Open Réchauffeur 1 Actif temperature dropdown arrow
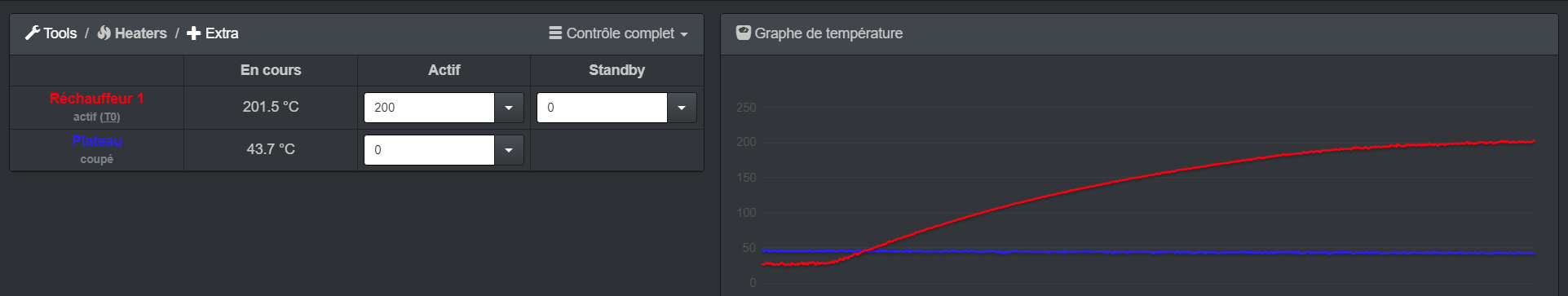The width and height of the screenshot is (1568, 296). pyautogui.click(x=509, y=108)
